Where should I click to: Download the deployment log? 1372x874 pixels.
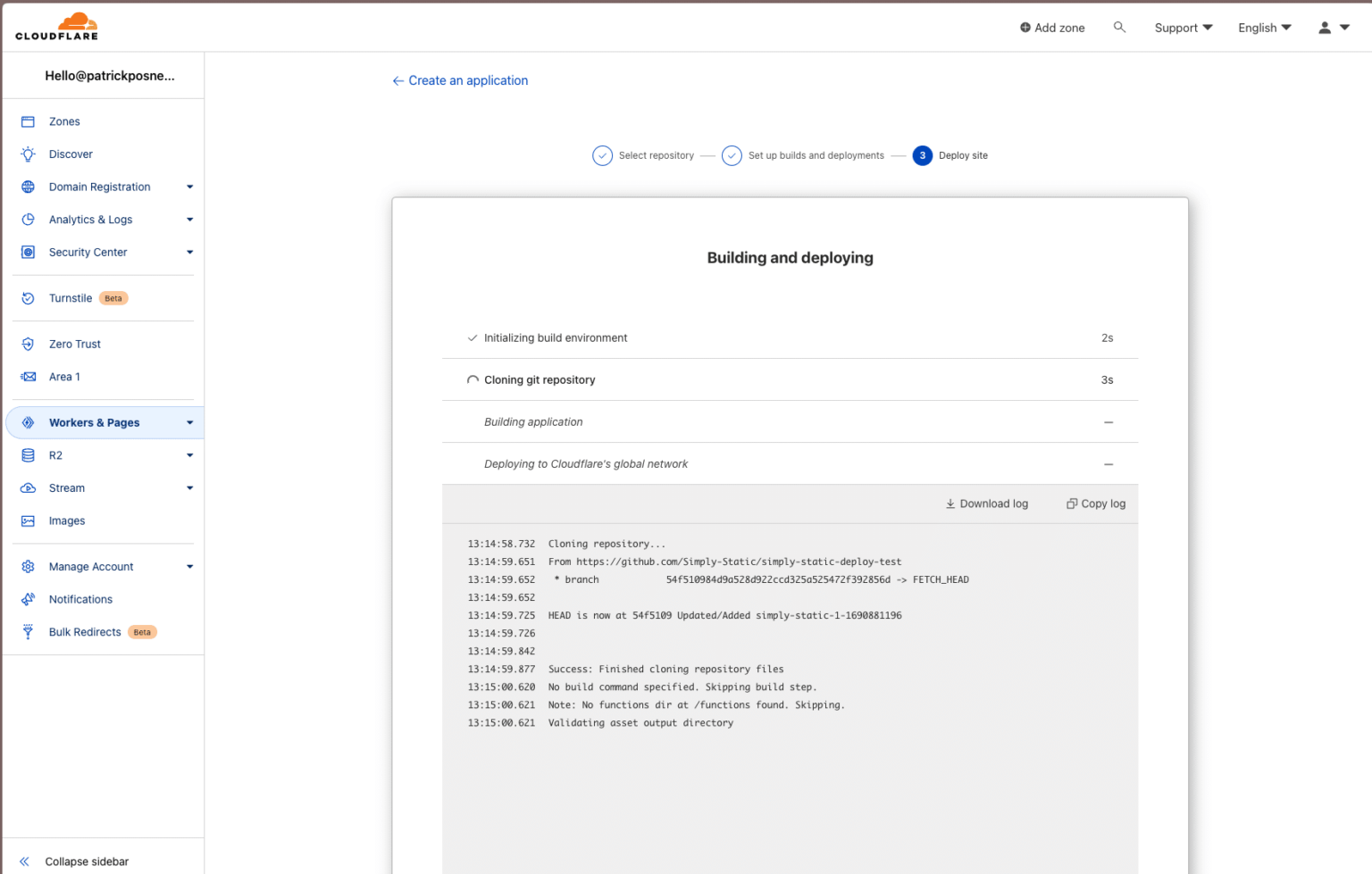click(986, 504)
